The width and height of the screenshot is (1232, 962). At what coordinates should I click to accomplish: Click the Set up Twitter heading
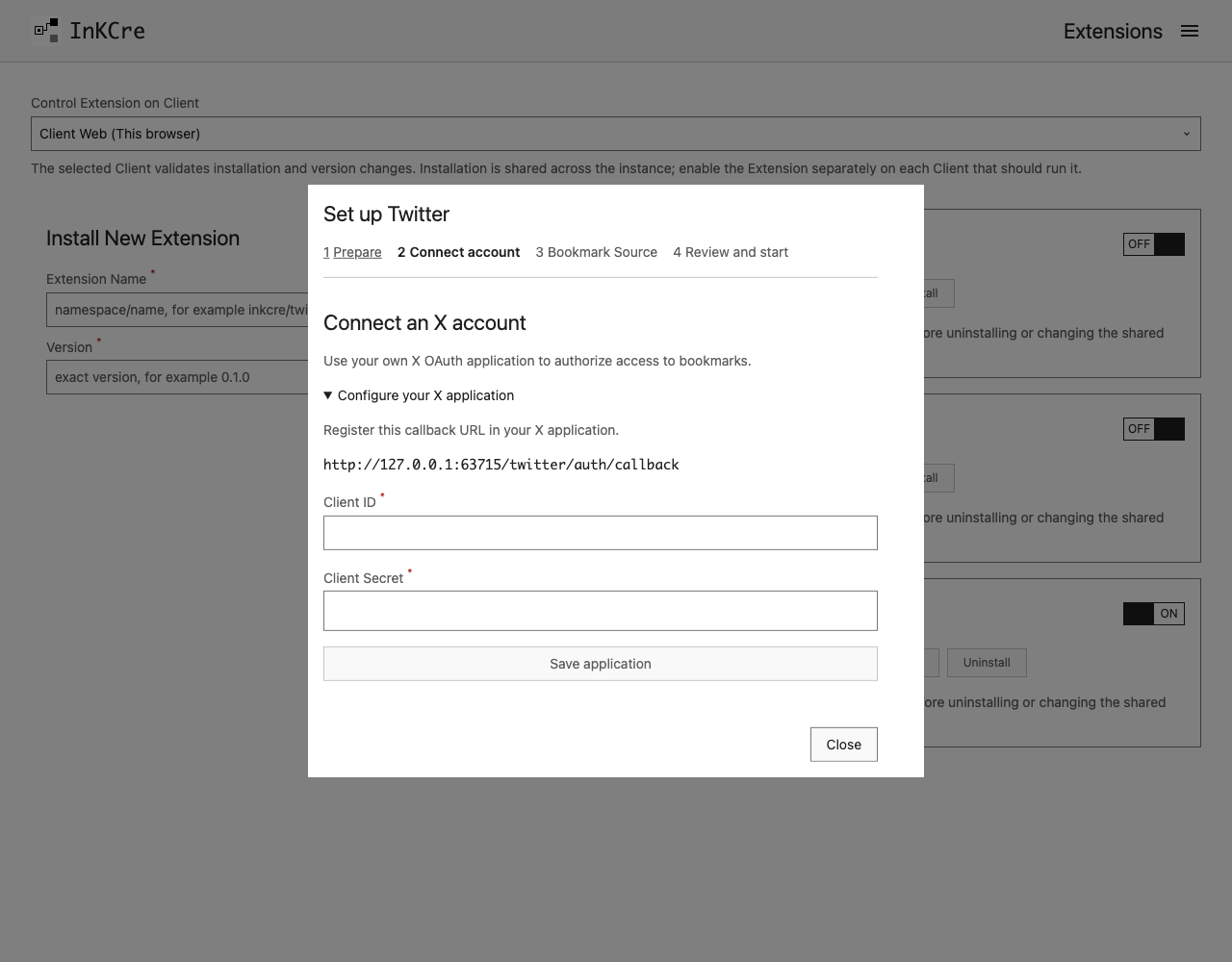click(386, 215)
